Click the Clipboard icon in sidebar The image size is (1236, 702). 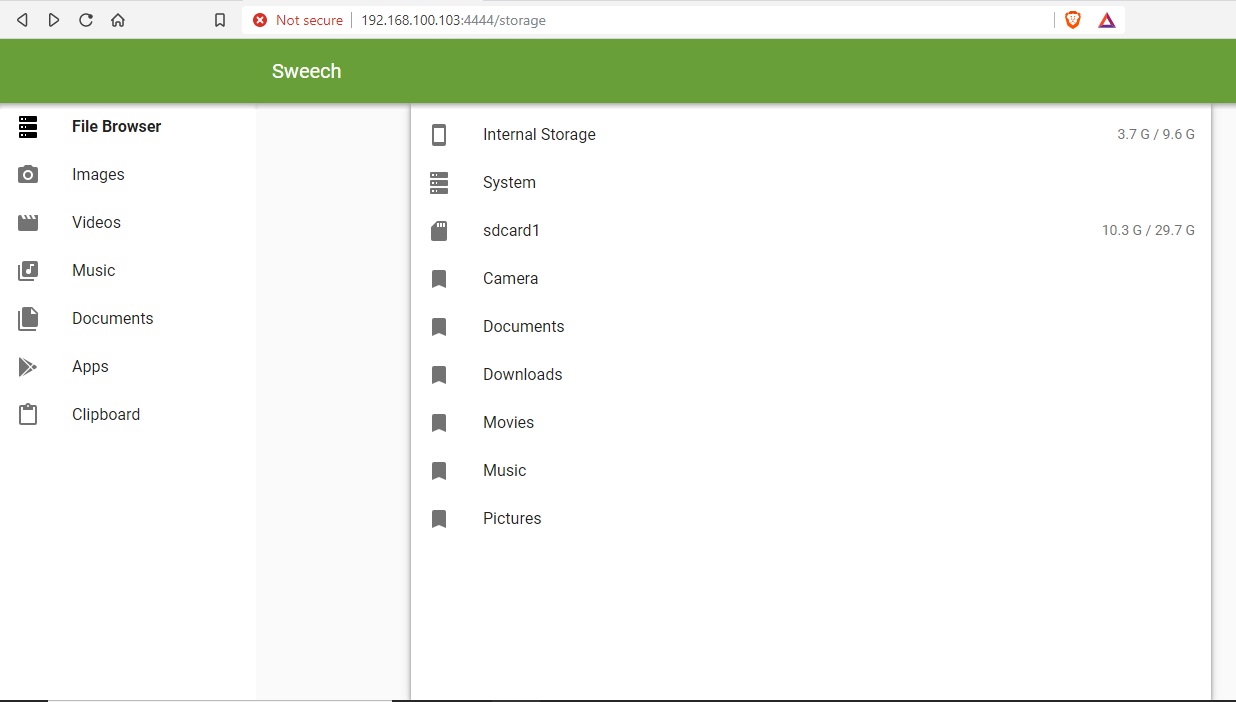(28, 415)
